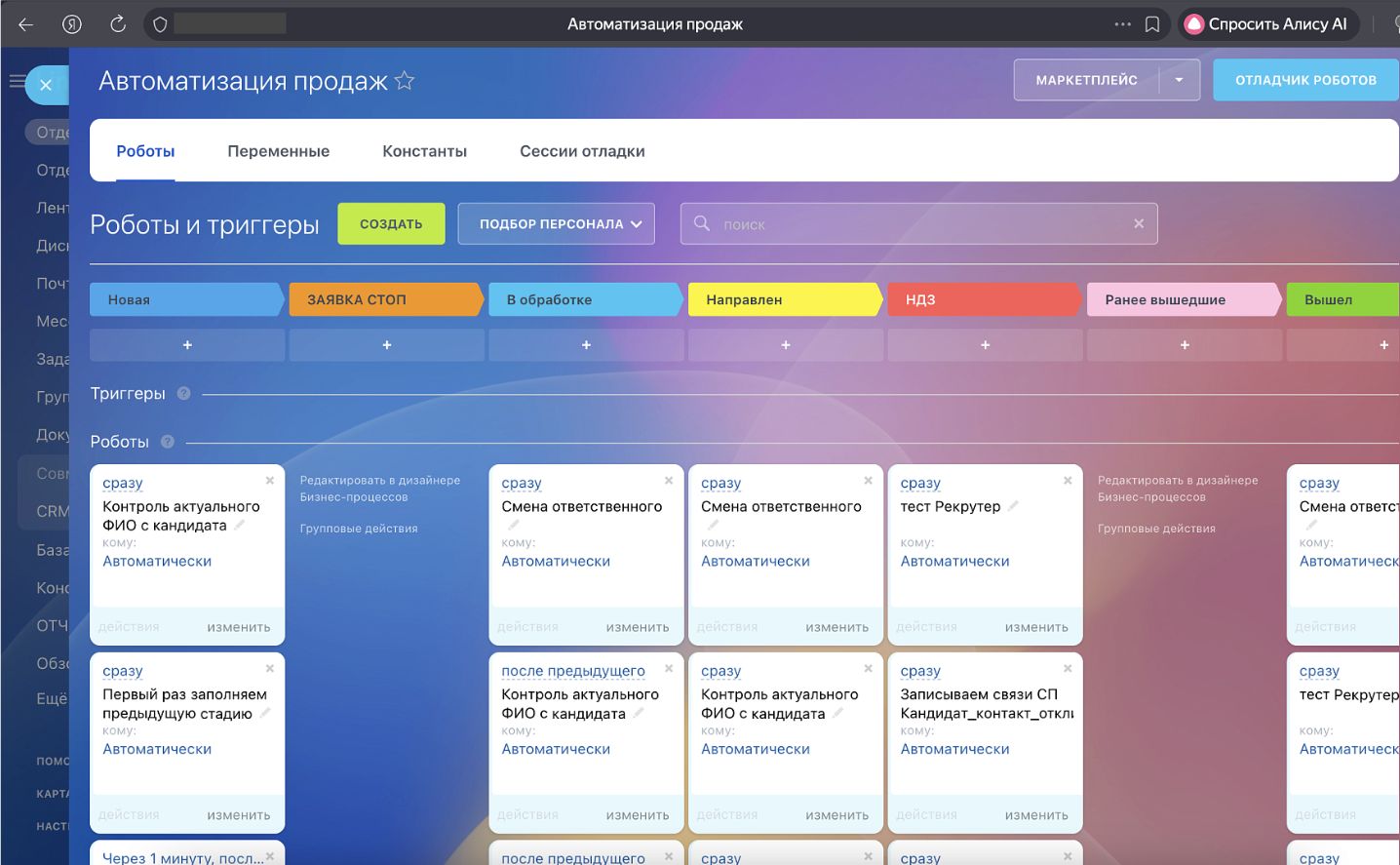Edit name of 'Контроль актуального ФИО' in Новая column
The width and height of the screenshot is (1400, 865).
239,525
